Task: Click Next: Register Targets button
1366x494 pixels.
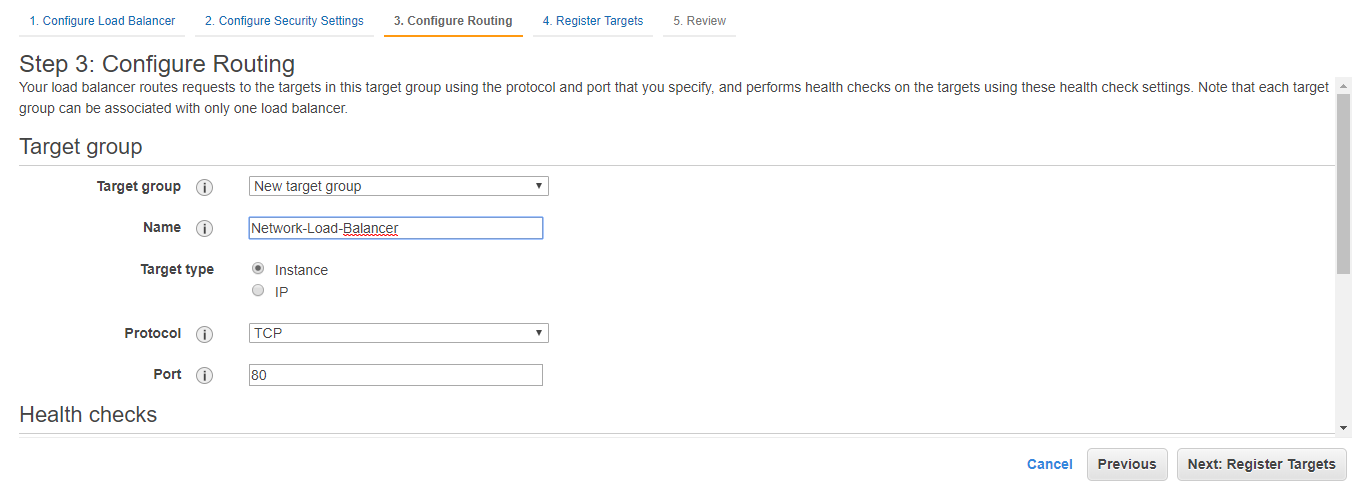Action: coord(1262,464)
